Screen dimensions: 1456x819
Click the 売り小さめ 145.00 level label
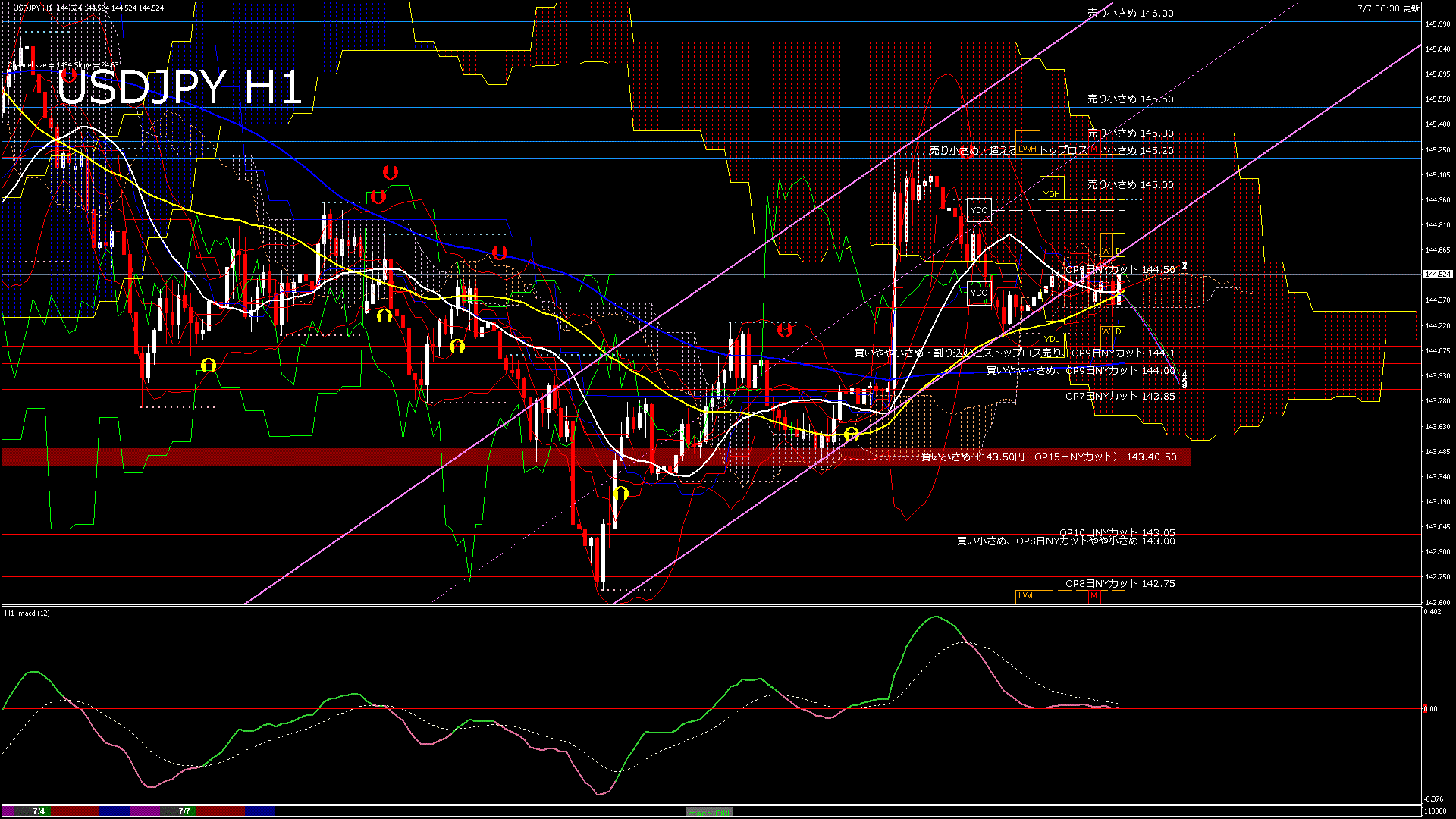pyautogui.click(x=1130, y=184)
